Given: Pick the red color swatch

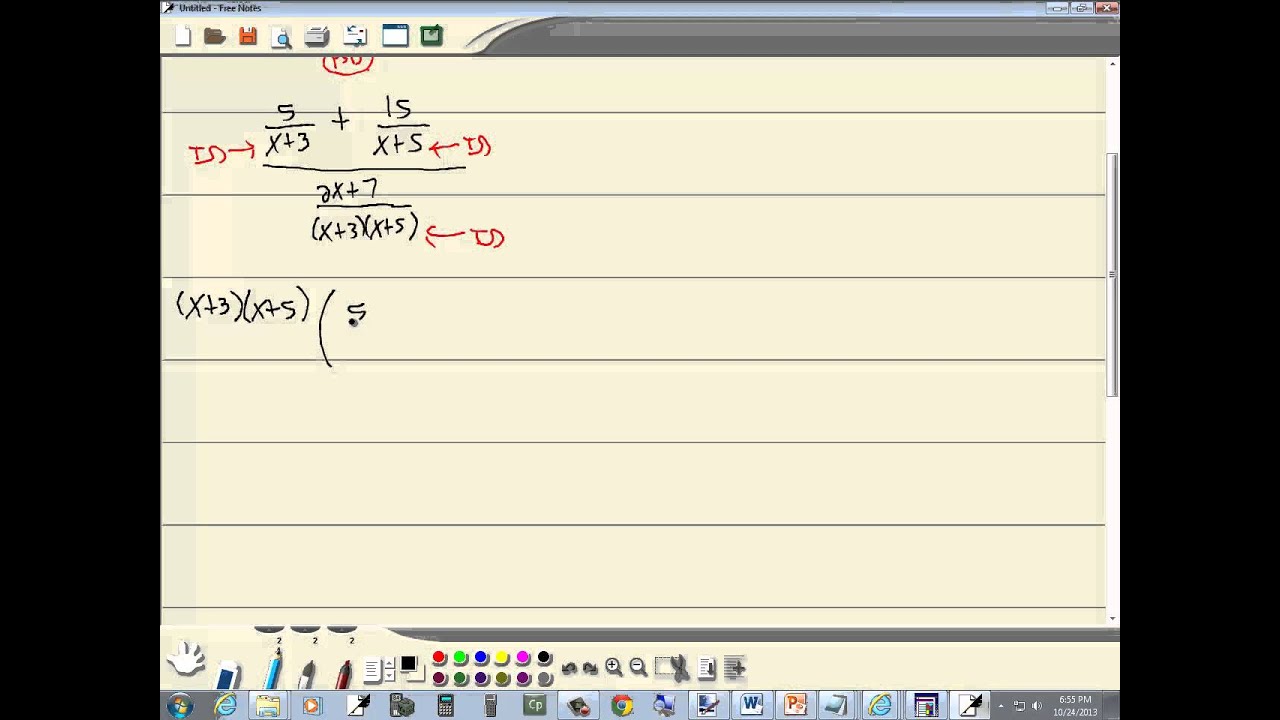Looking at the screenshot, I should pos(439,657).
